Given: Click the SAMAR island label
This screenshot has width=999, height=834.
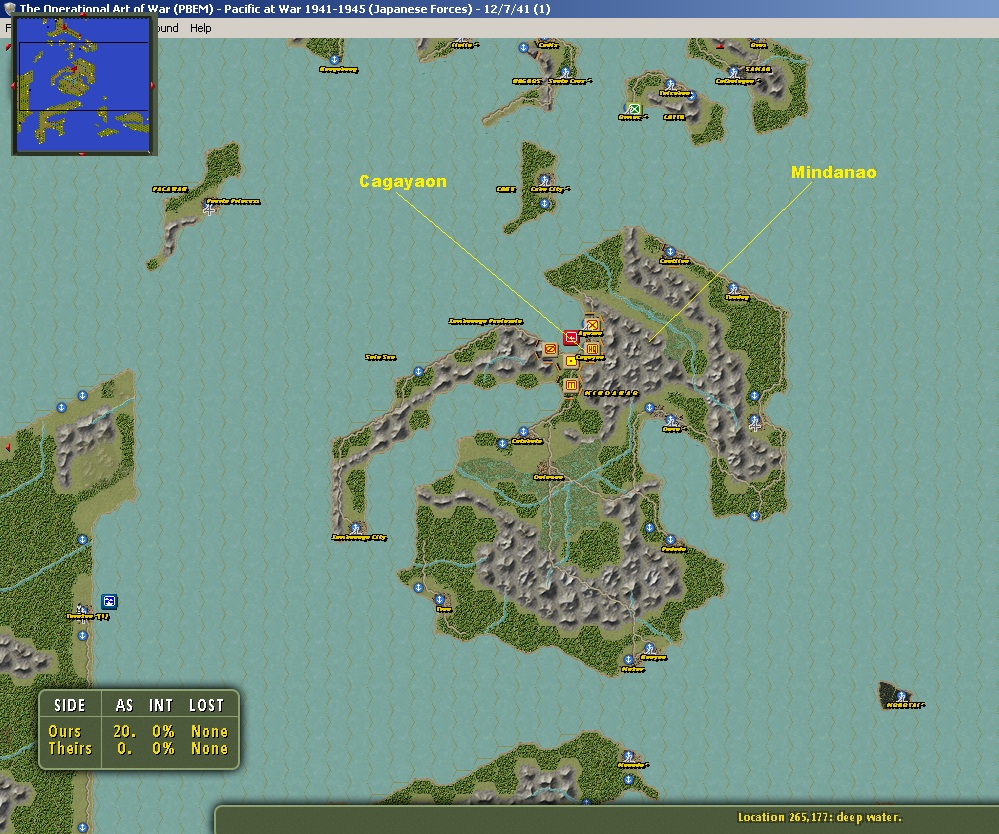Looking at the screenshot, I should click(x=758, y=69).
